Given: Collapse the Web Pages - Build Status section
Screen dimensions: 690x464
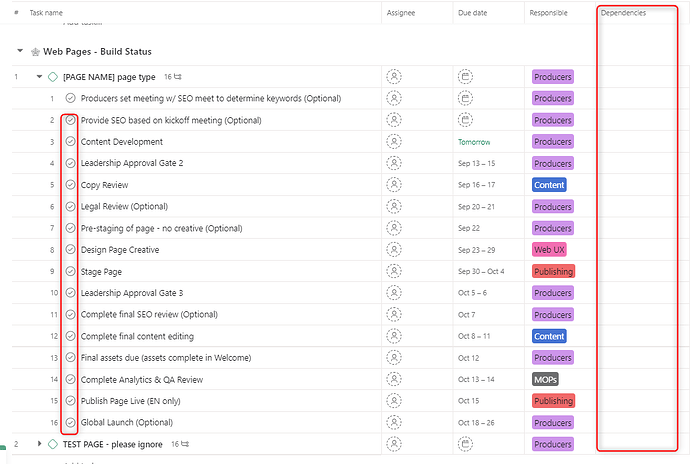Looking at the screenshot, I should pyautogui.click(x=20, y=51).
